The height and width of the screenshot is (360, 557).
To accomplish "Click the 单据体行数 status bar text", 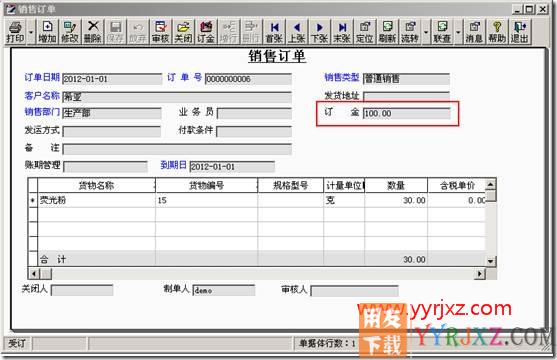I will coord(327,343).
